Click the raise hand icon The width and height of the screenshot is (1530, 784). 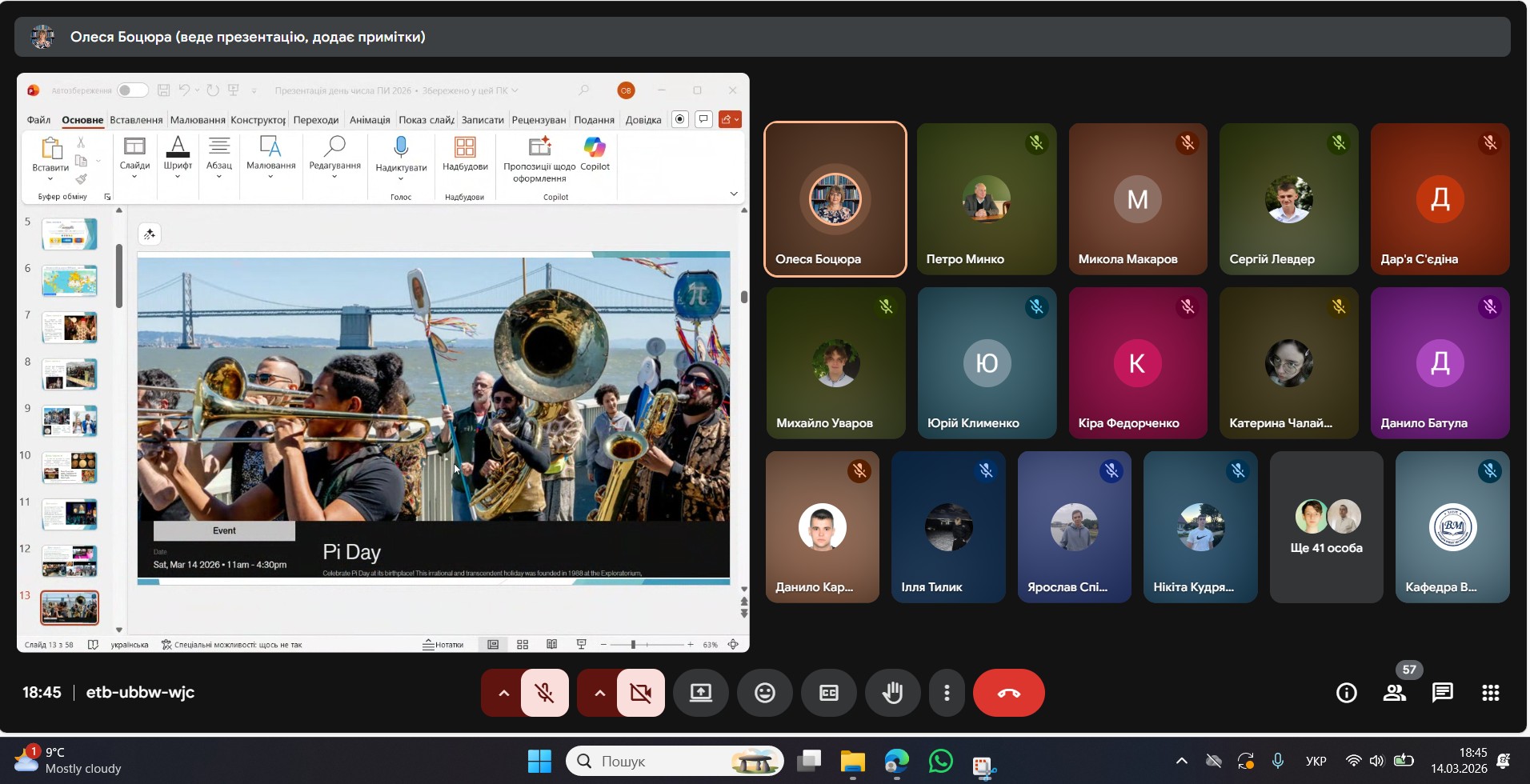(x=892, y=693)
